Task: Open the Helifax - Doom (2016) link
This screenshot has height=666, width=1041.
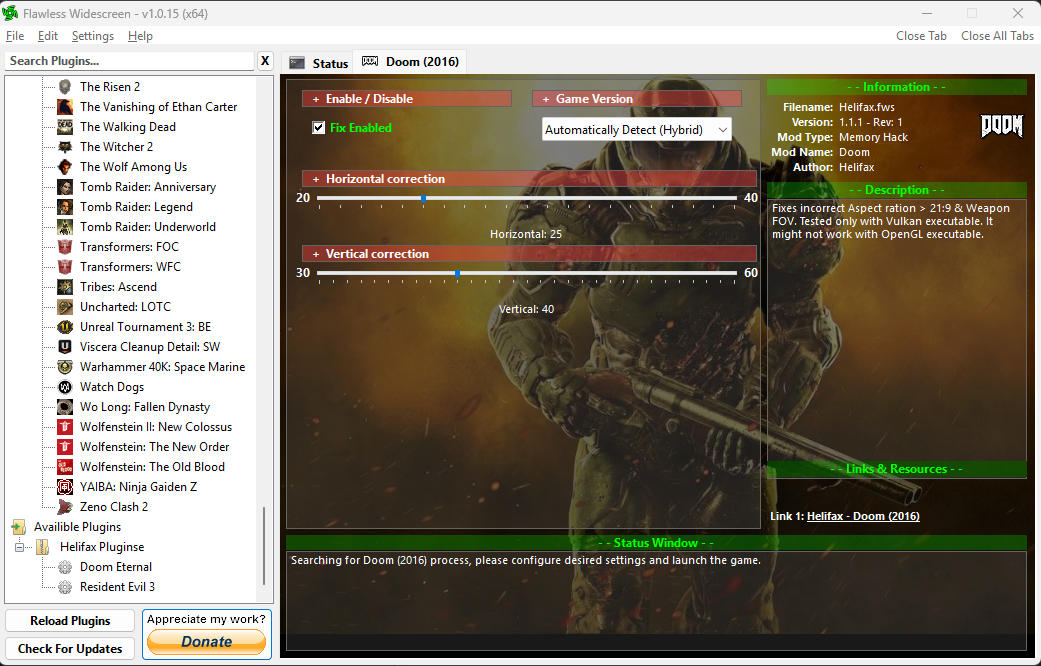Action: 863,516
